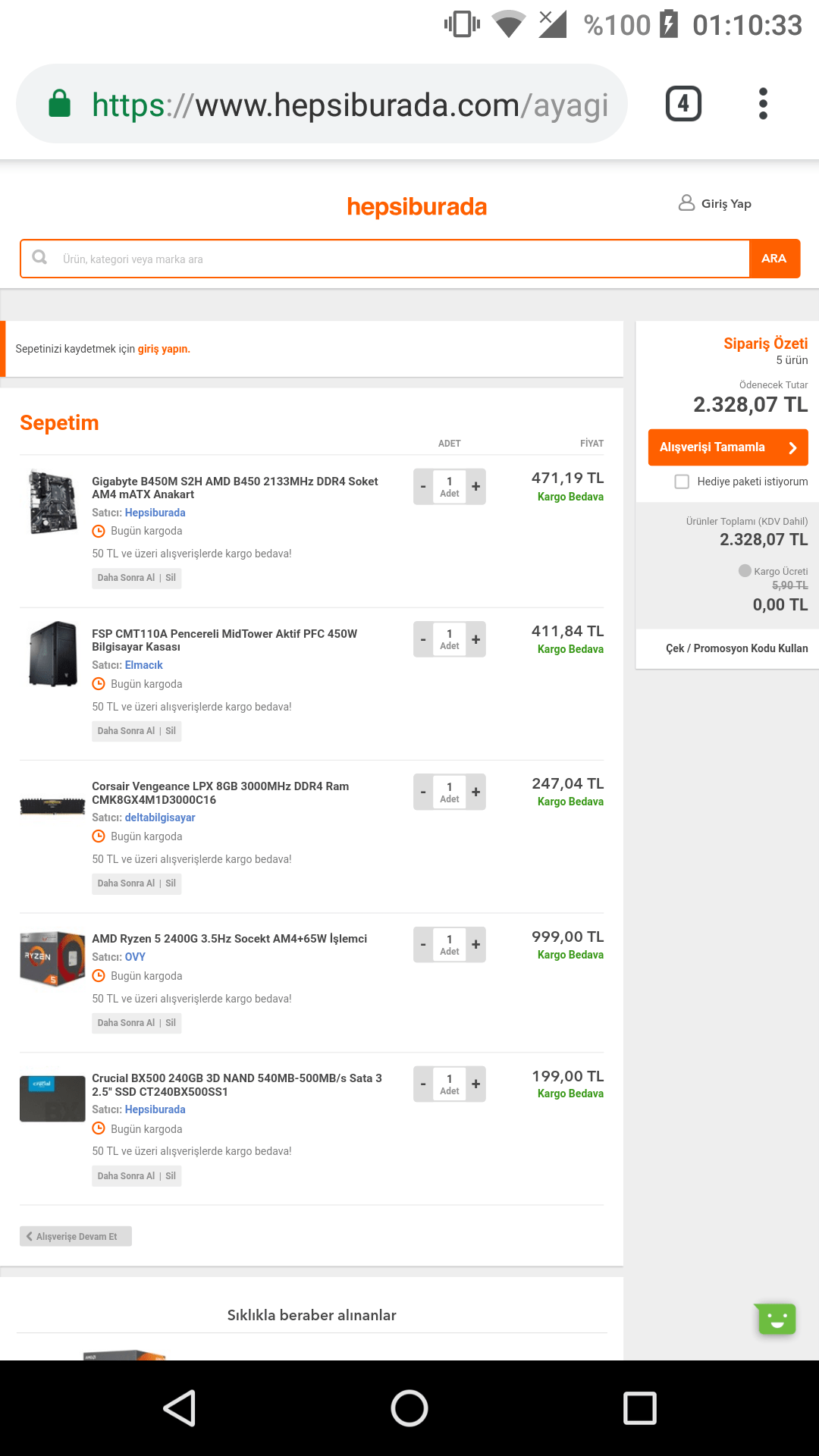Click the giriş yapın login link

(164, 349)
